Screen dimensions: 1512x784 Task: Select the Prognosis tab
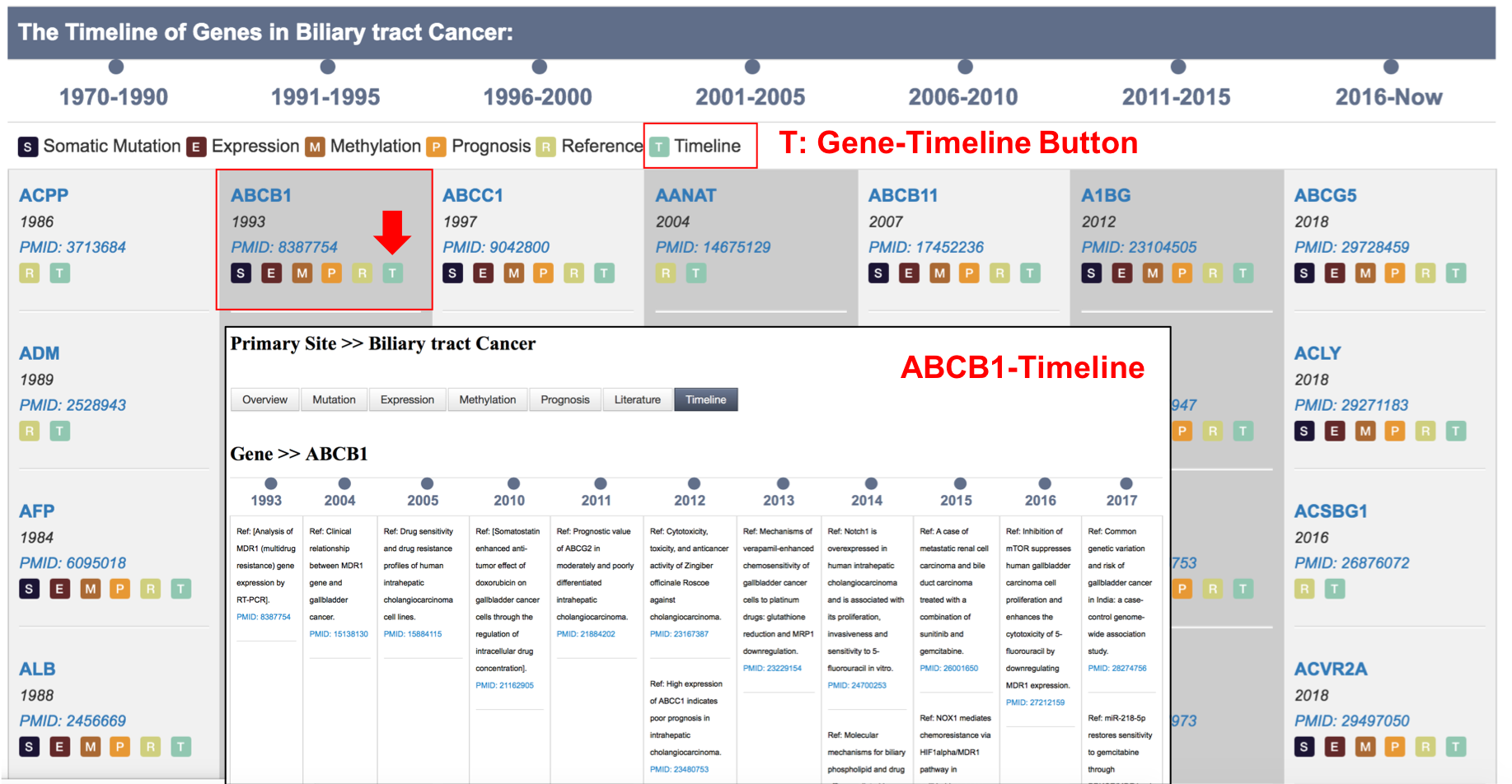click(564, 399)
